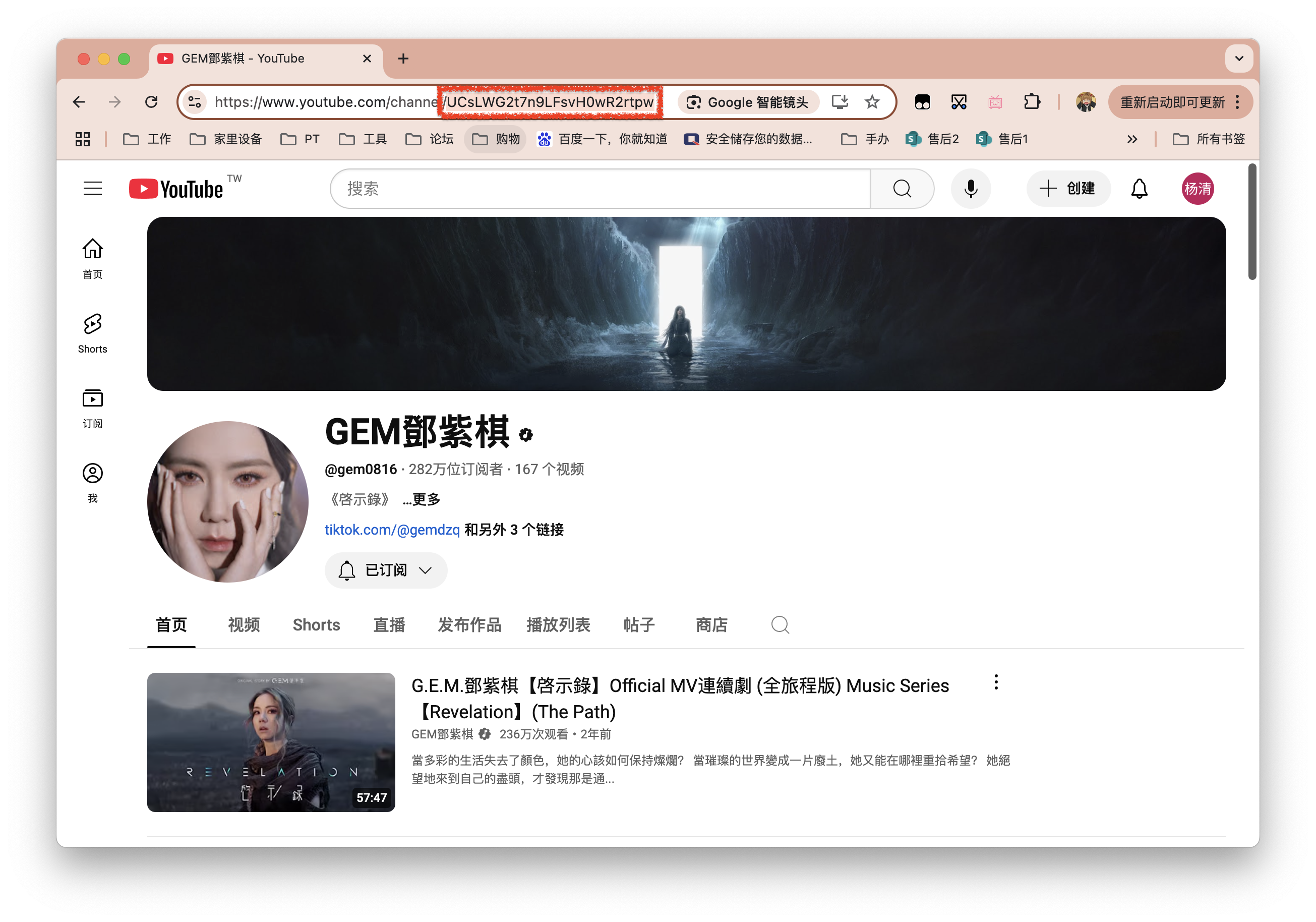The height and width of the screenshot is (922, 1316).
Task: Click into the 搜索 search field
Action: (600, 188)
